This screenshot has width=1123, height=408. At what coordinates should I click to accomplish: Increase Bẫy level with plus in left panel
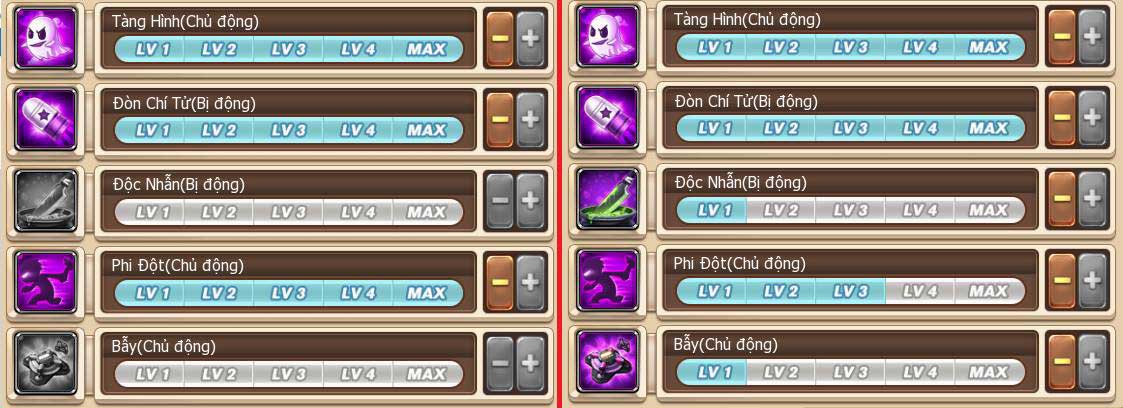point(531,364)
